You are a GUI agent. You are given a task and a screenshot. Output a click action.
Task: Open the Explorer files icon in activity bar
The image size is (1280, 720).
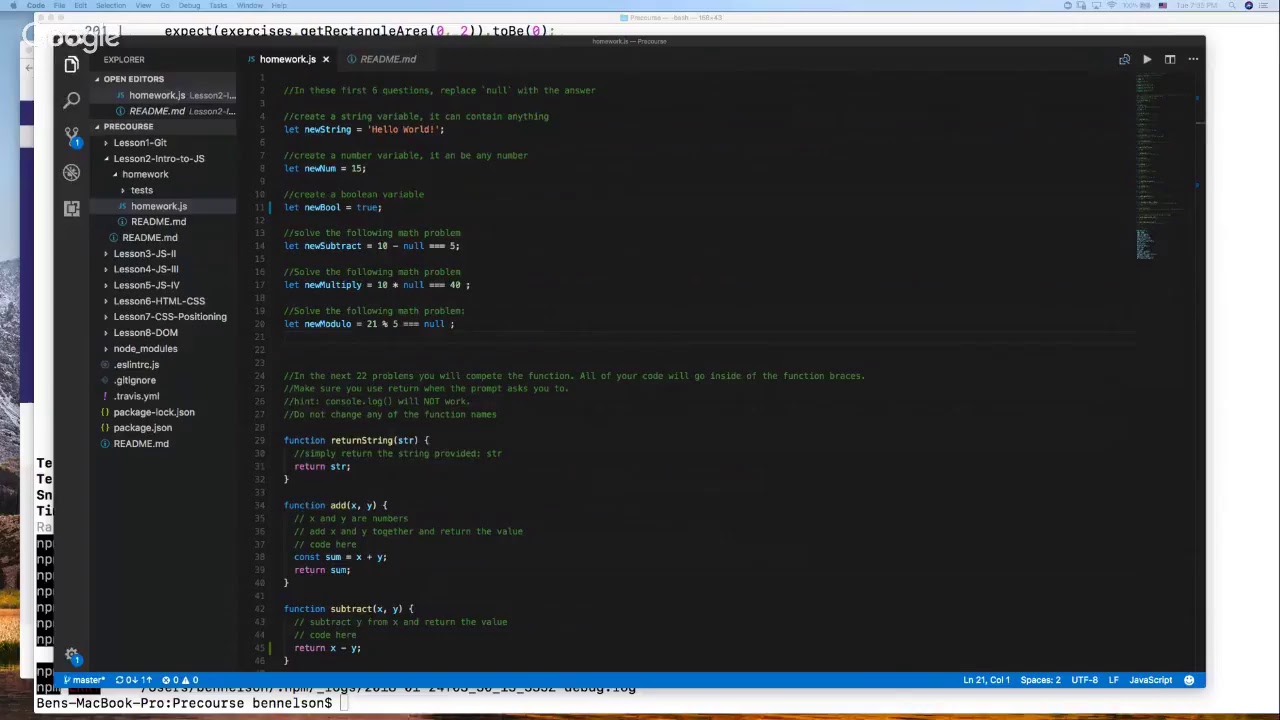71,65
